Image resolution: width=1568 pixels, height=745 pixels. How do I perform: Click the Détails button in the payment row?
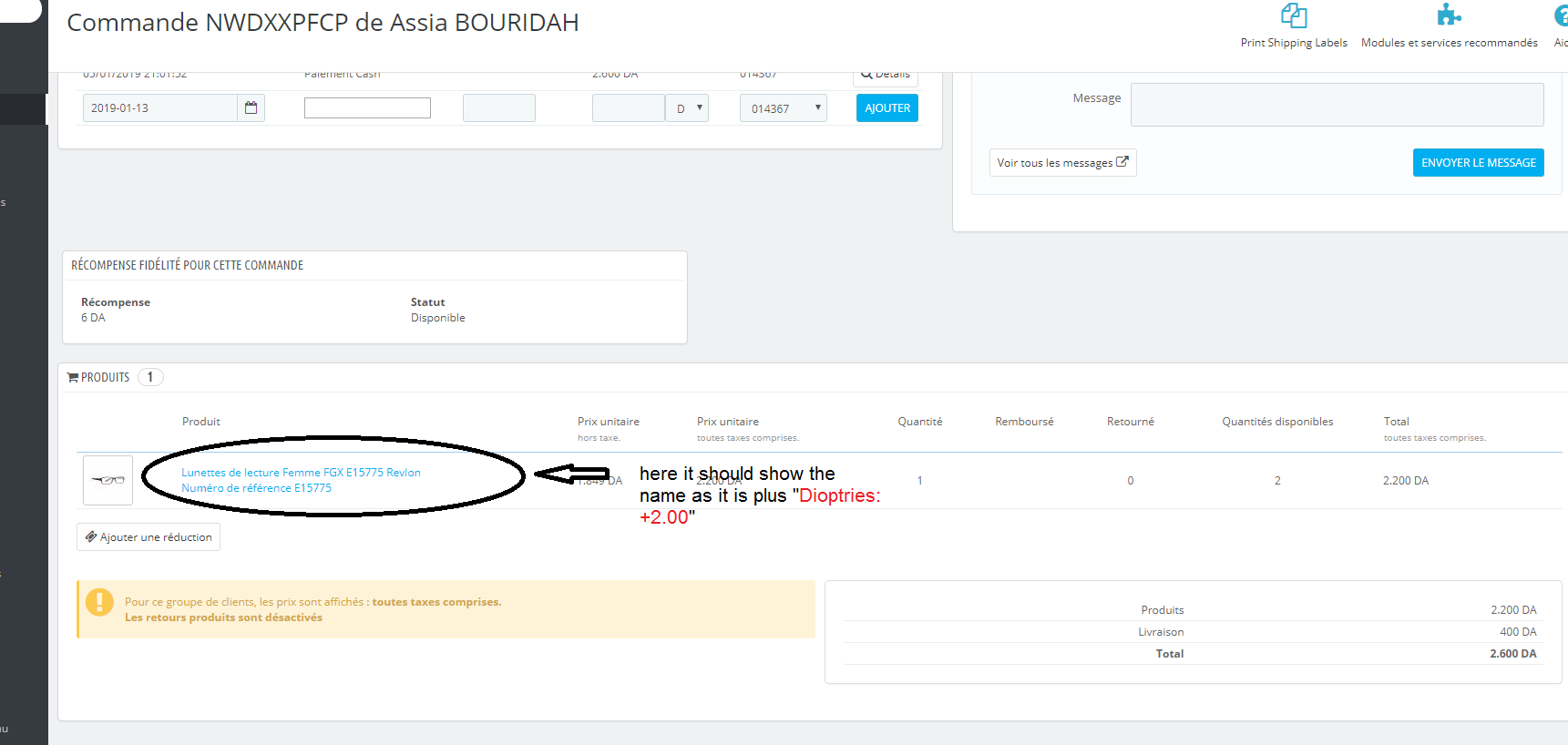point(886,77)
